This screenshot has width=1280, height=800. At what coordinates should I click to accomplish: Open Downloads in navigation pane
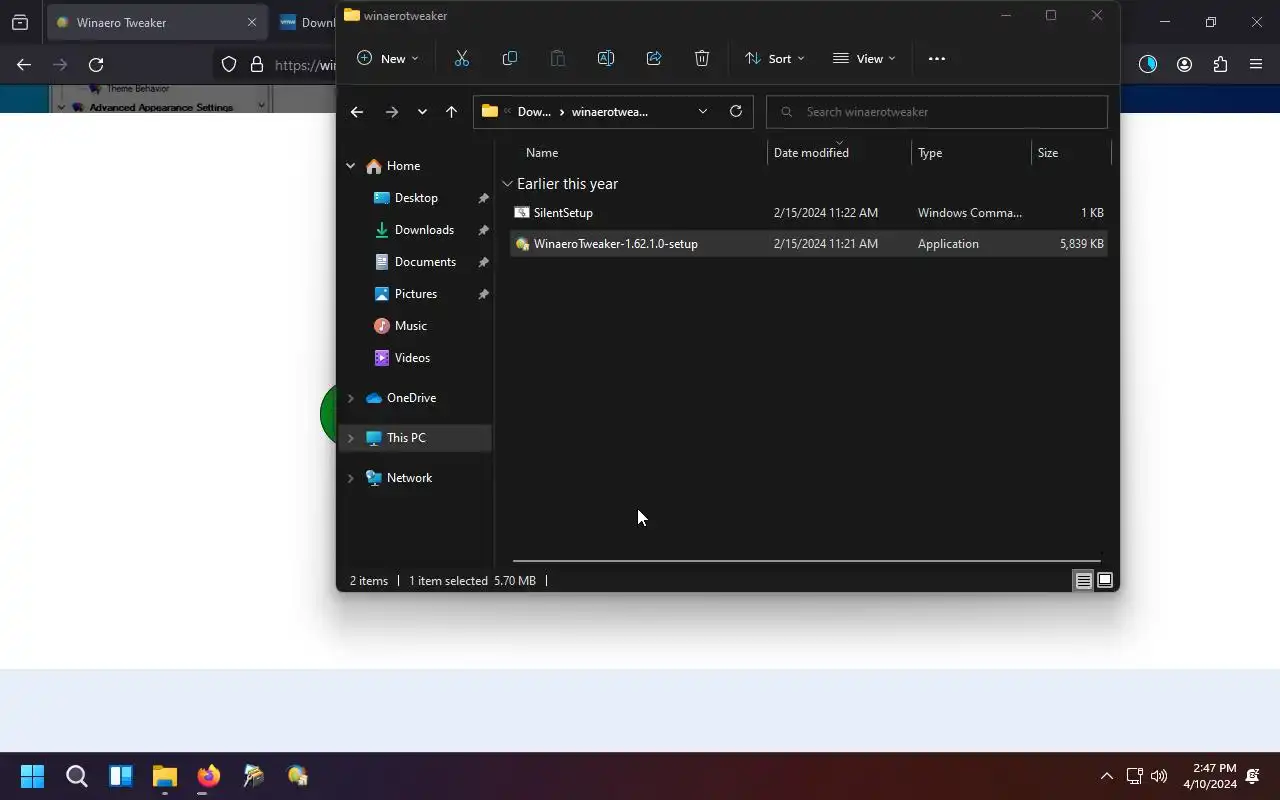coord(424,230)
